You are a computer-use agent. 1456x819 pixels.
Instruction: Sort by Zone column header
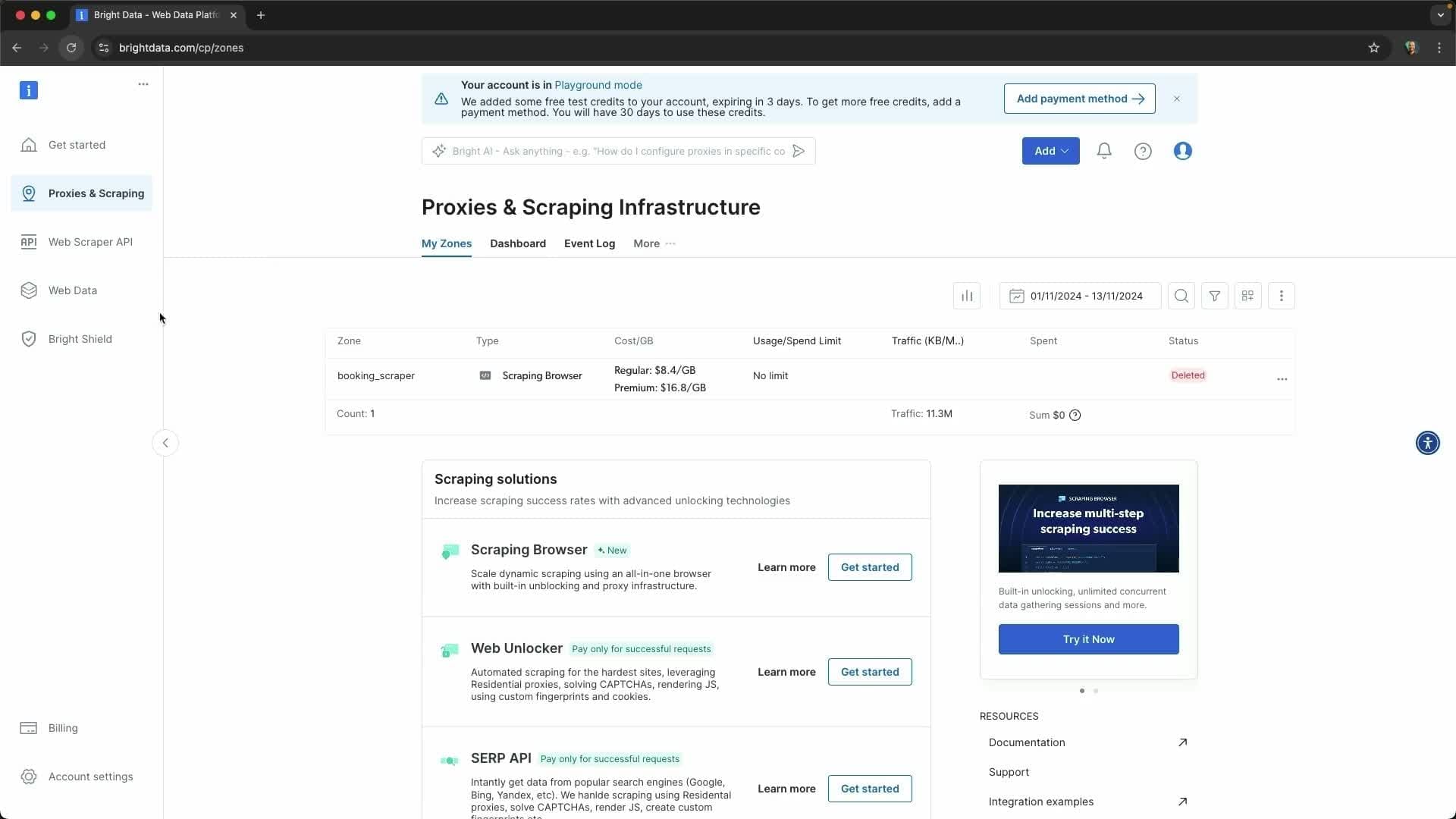click(349, 341)
